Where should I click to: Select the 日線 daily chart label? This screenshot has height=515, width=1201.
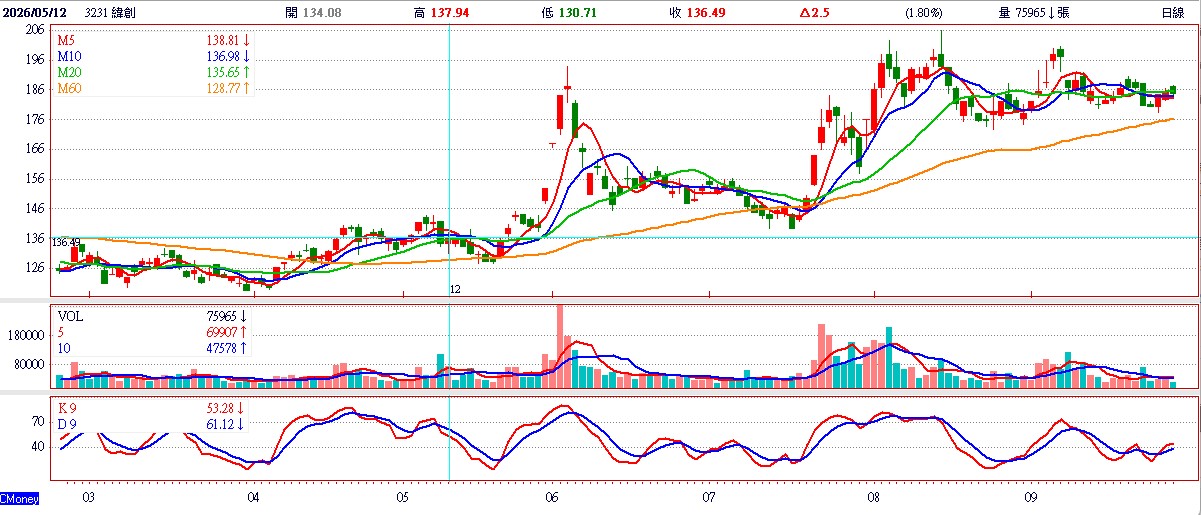point(1173,12)
